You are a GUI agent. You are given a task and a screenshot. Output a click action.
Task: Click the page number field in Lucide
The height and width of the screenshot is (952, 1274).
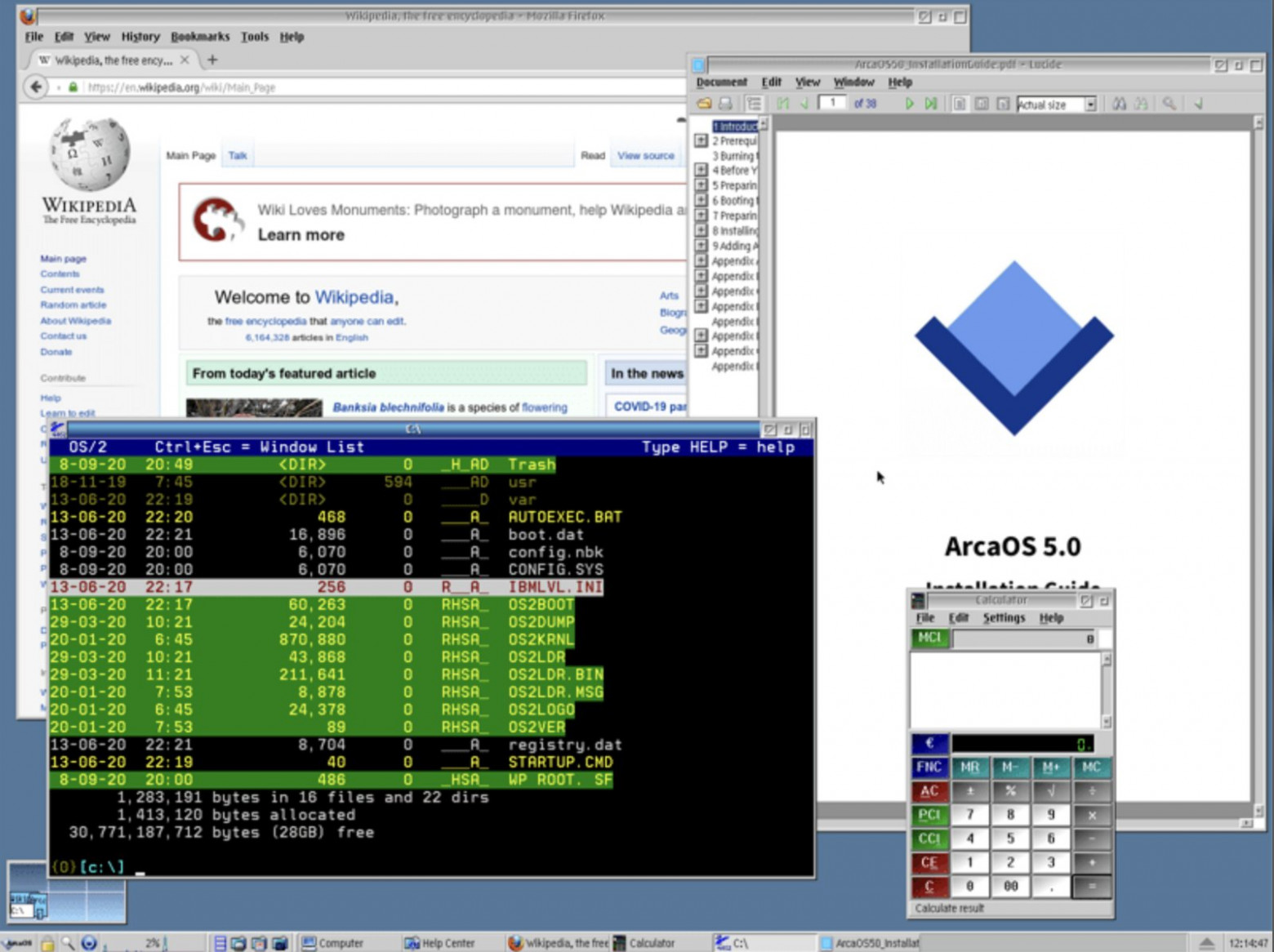(x=832, y=103)
